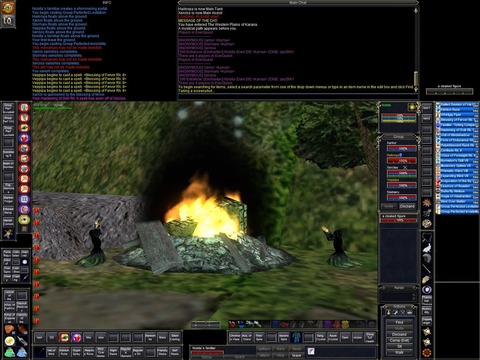This screenshot has width=480, height=360.
Task: Click Nolella's familiar pet health bar
Action: [207, 352]
